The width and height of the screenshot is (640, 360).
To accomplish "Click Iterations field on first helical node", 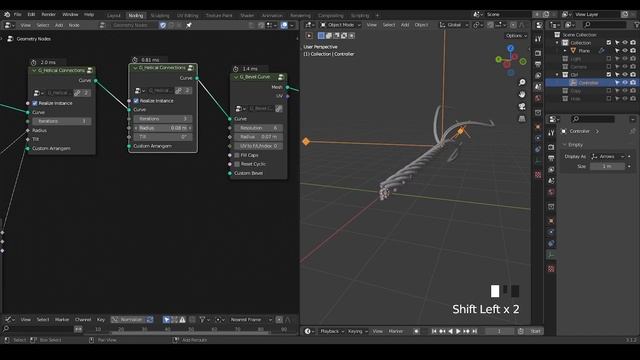I will click(x=62, y=121).
